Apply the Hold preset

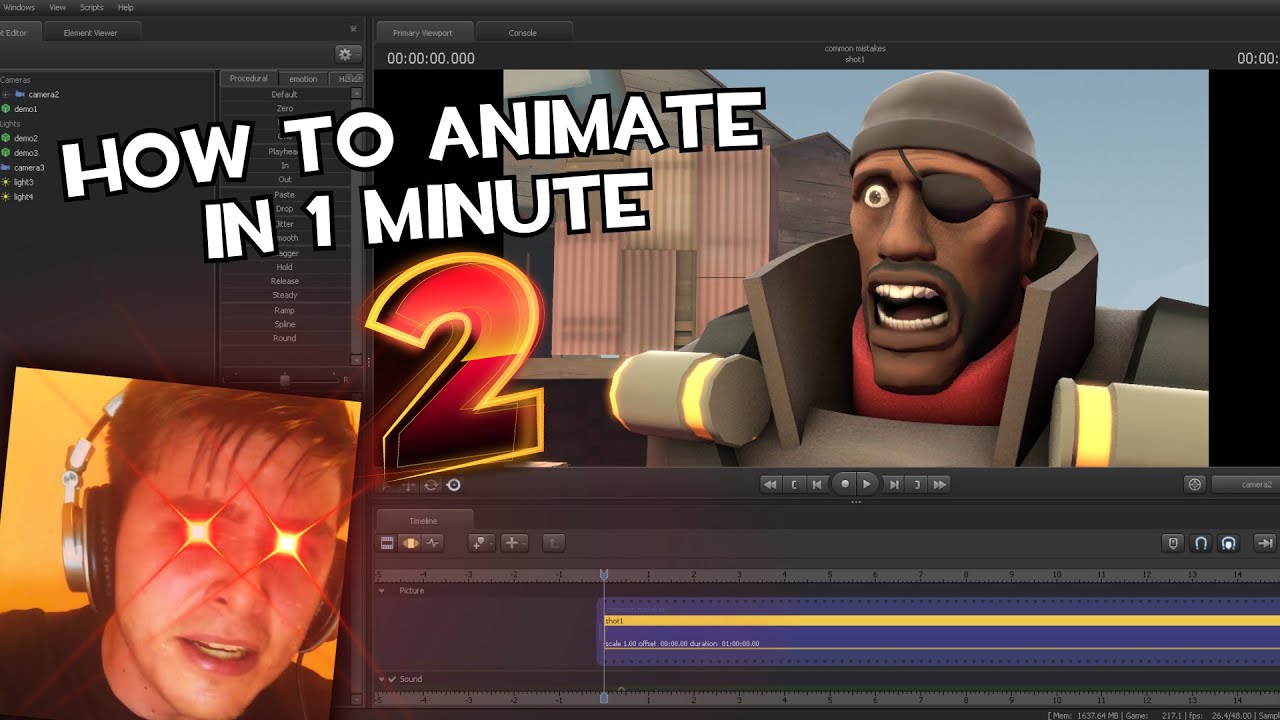click(284, 267)
